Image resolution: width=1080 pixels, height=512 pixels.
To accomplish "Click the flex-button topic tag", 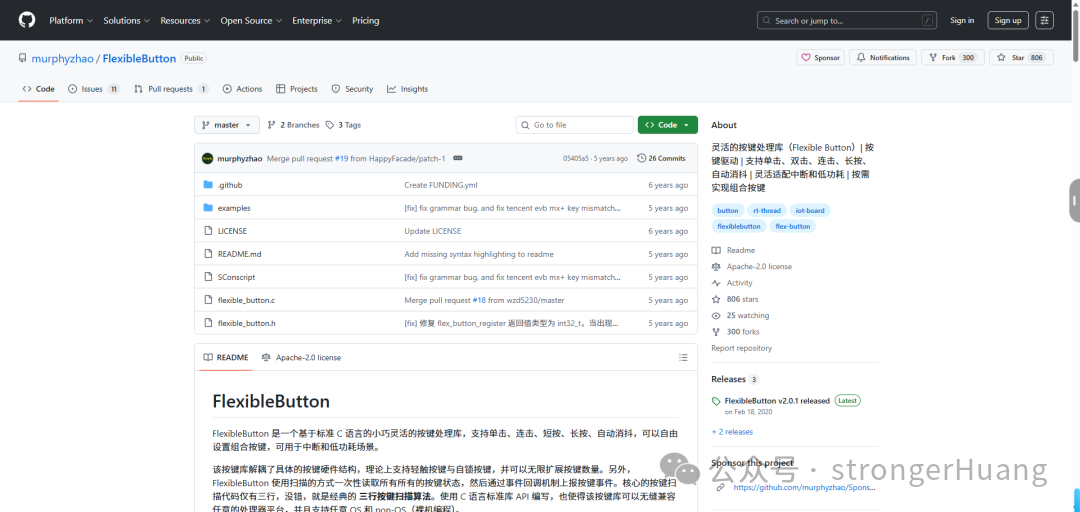I will click(x=793, y=226).
